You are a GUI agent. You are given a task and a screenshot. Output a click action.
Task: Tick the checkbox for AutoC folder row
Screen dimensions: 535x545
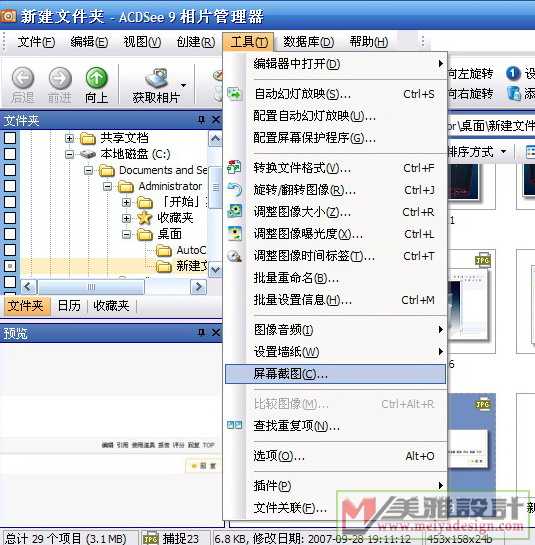10,250
